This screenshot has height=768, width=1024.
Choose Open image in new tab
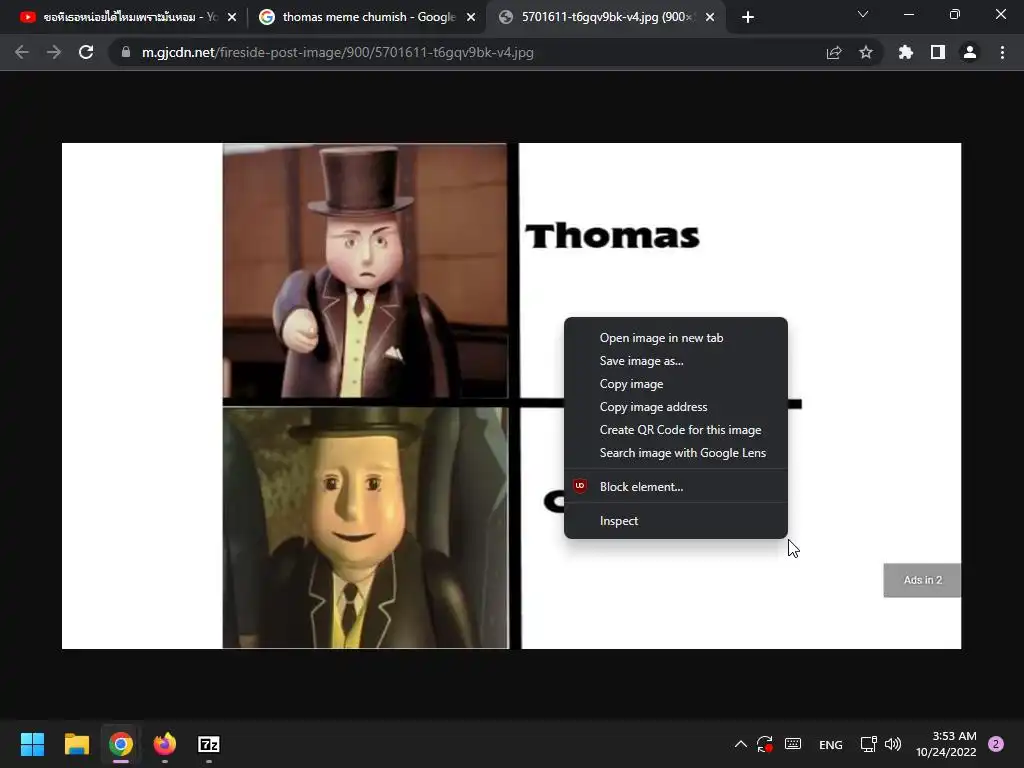click(x=676, y=338)
